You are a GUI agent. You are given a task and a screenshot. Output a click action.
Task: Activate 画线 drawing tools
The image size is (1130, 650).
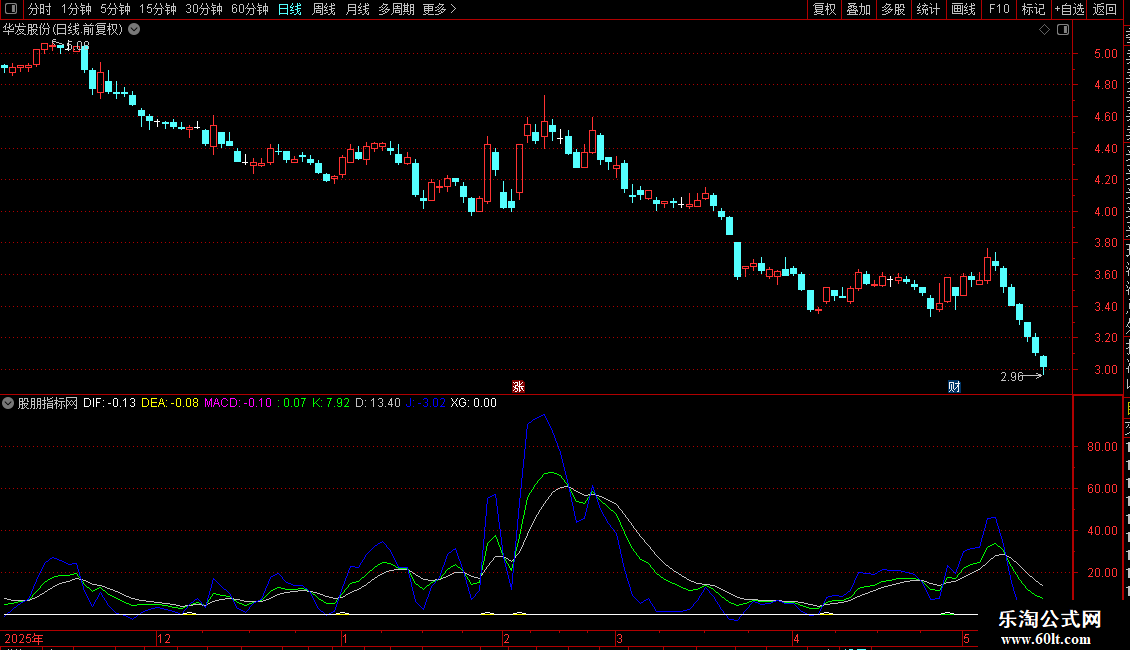pos(964,9)
